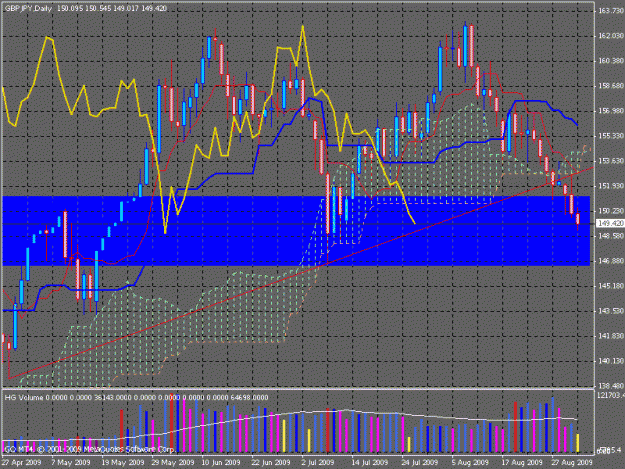Click the GBPJPY,Daily chart title text

(x=28, y=8)
